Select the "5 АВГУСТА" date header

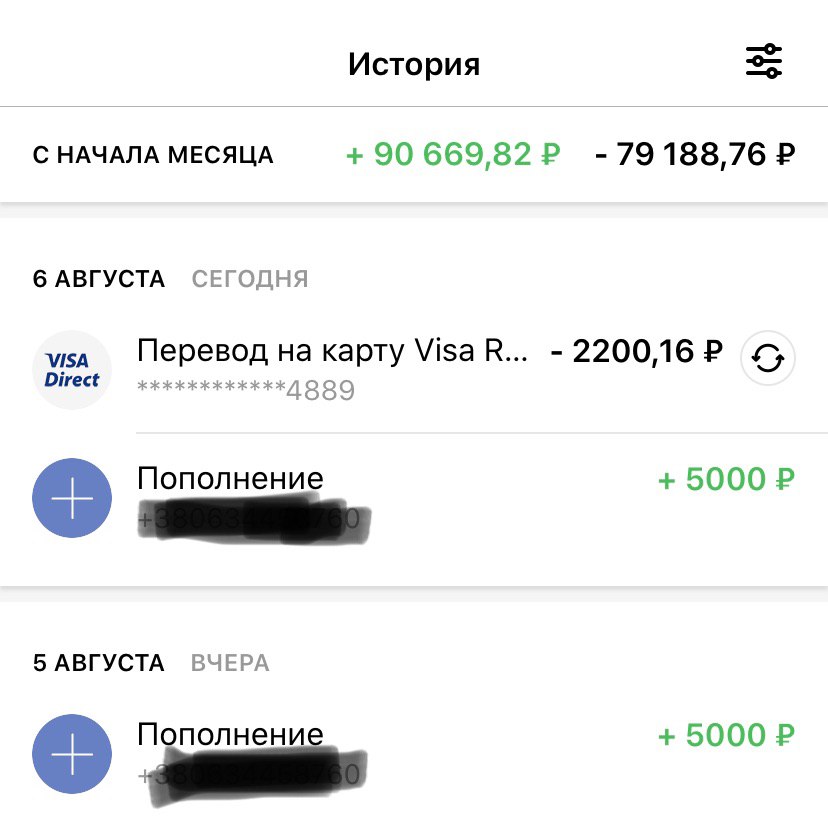click(99, 663)
